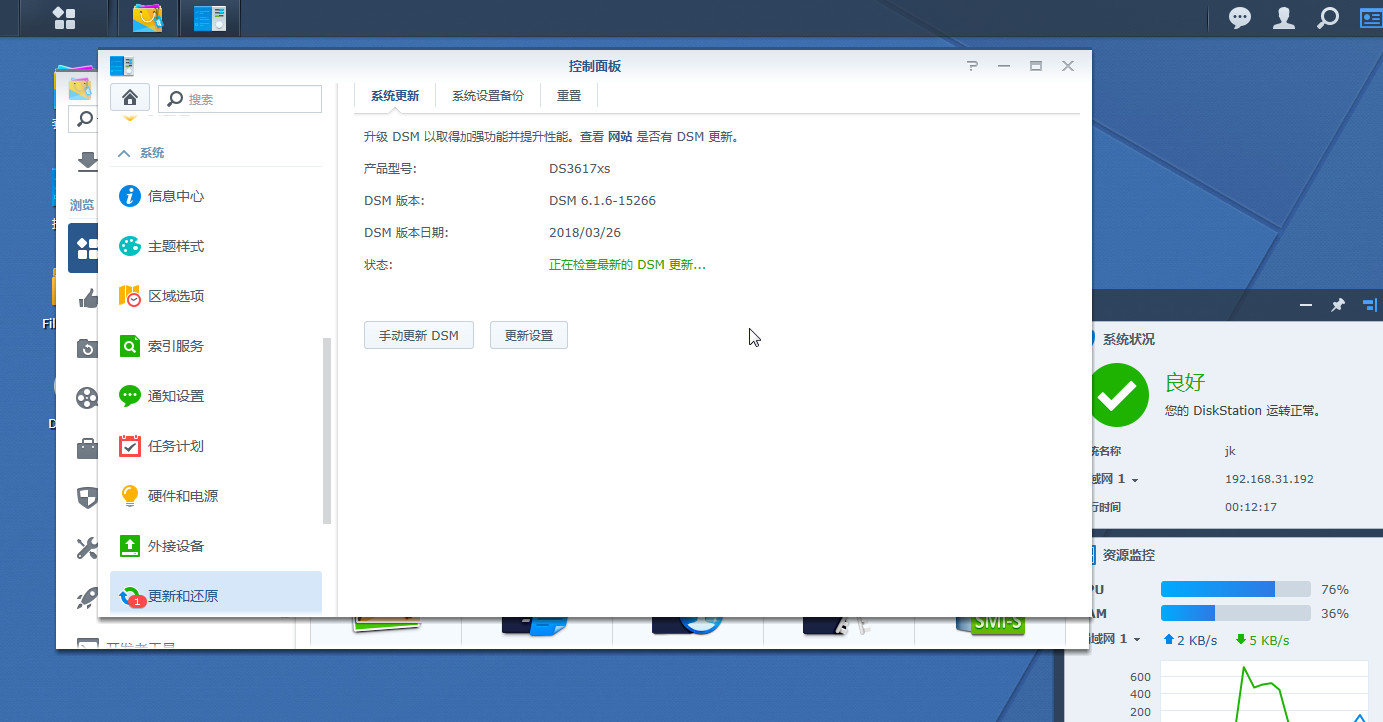Click the notifications icon in the top bar

point(1239,17)
